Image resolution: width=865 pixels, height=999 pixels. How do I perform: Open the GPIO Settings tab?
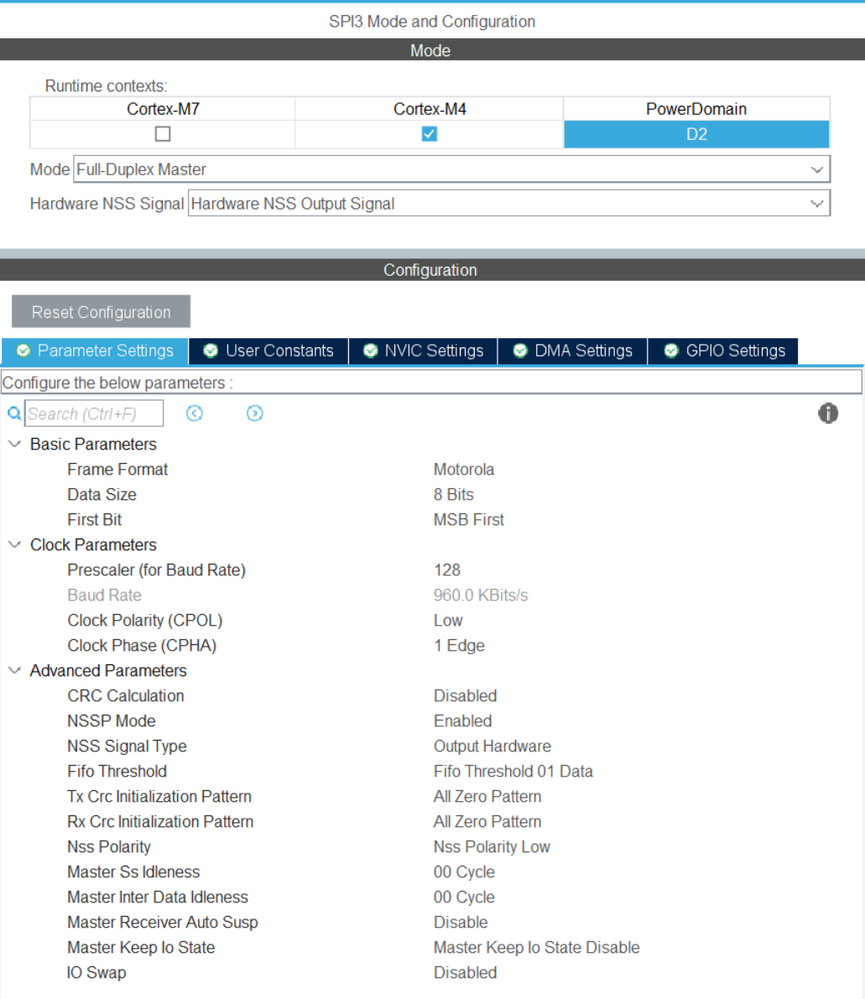point(724,351)
